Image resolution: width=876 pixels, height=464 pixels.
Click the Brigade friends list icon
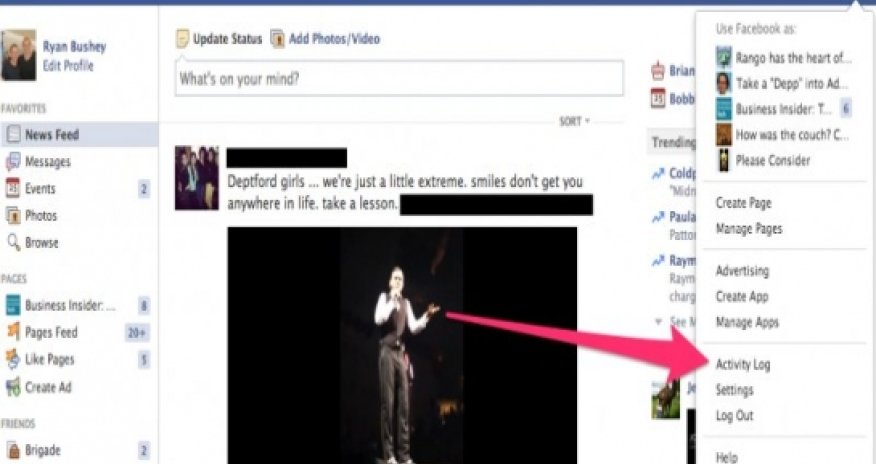click(x=13, y=450)
